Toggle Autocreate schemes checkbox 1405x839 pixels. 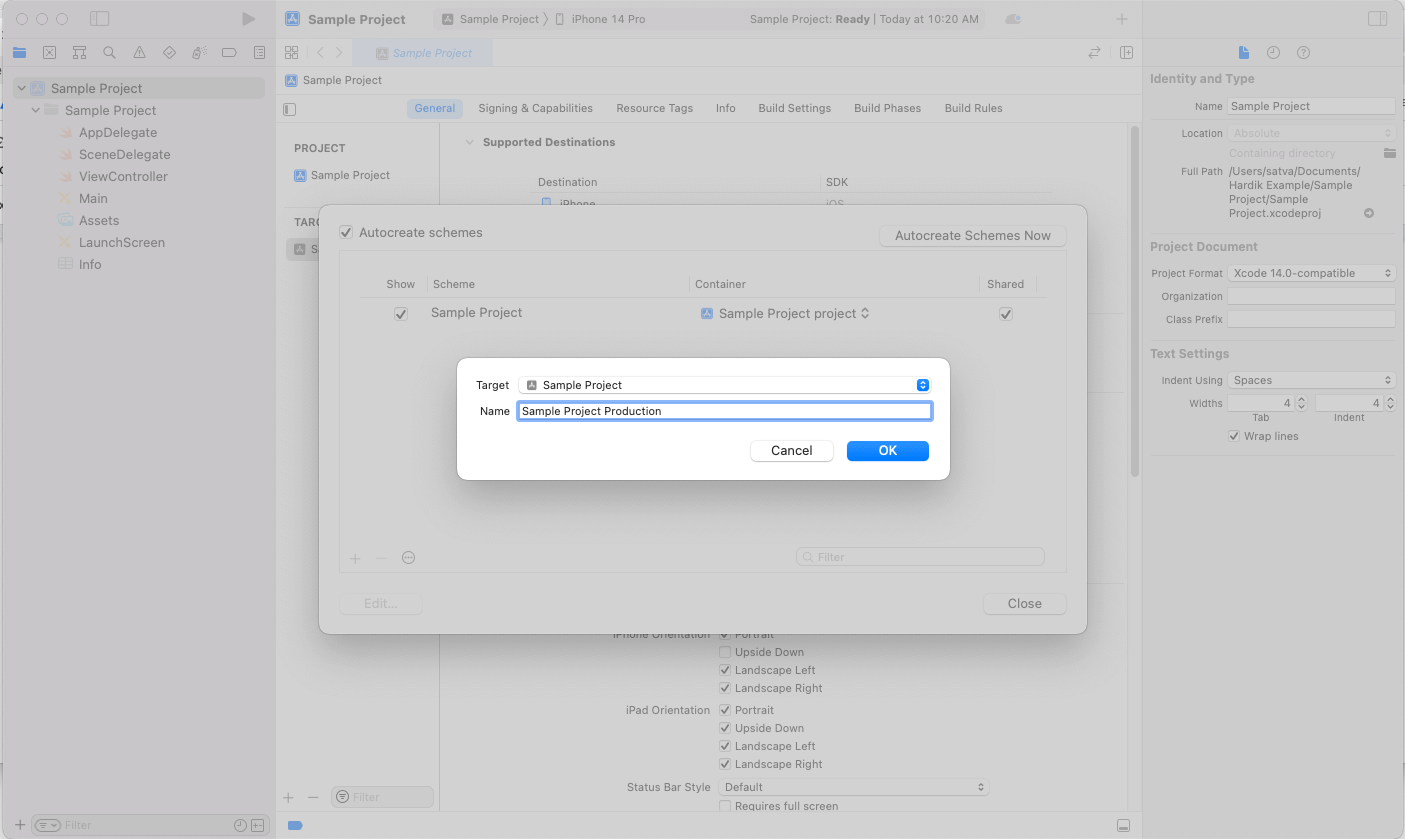[x=346, y=232]
